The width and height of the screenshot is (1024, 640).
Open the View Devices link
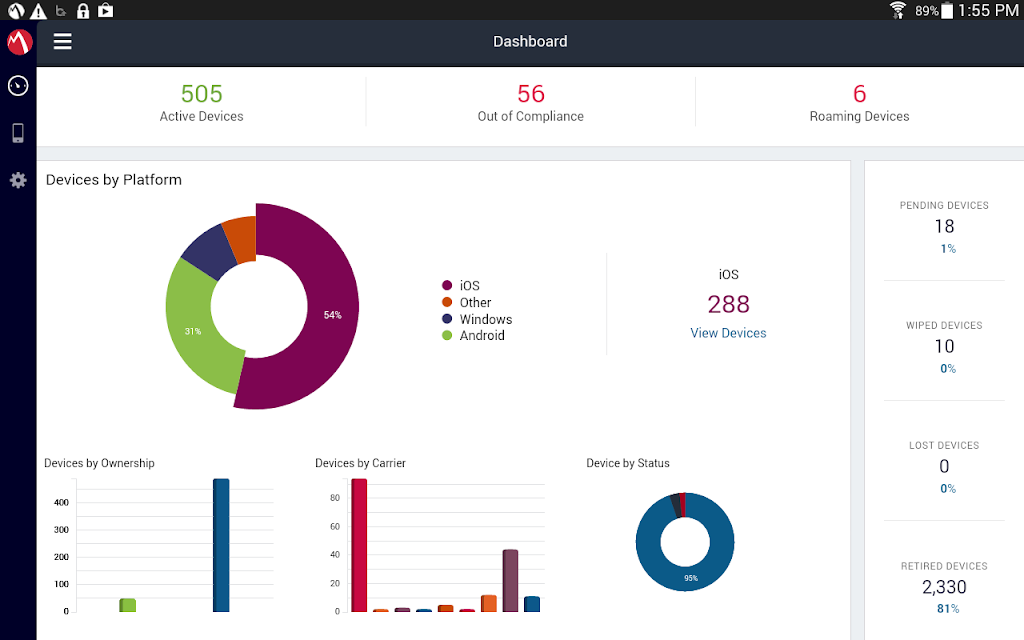[728, 333]
